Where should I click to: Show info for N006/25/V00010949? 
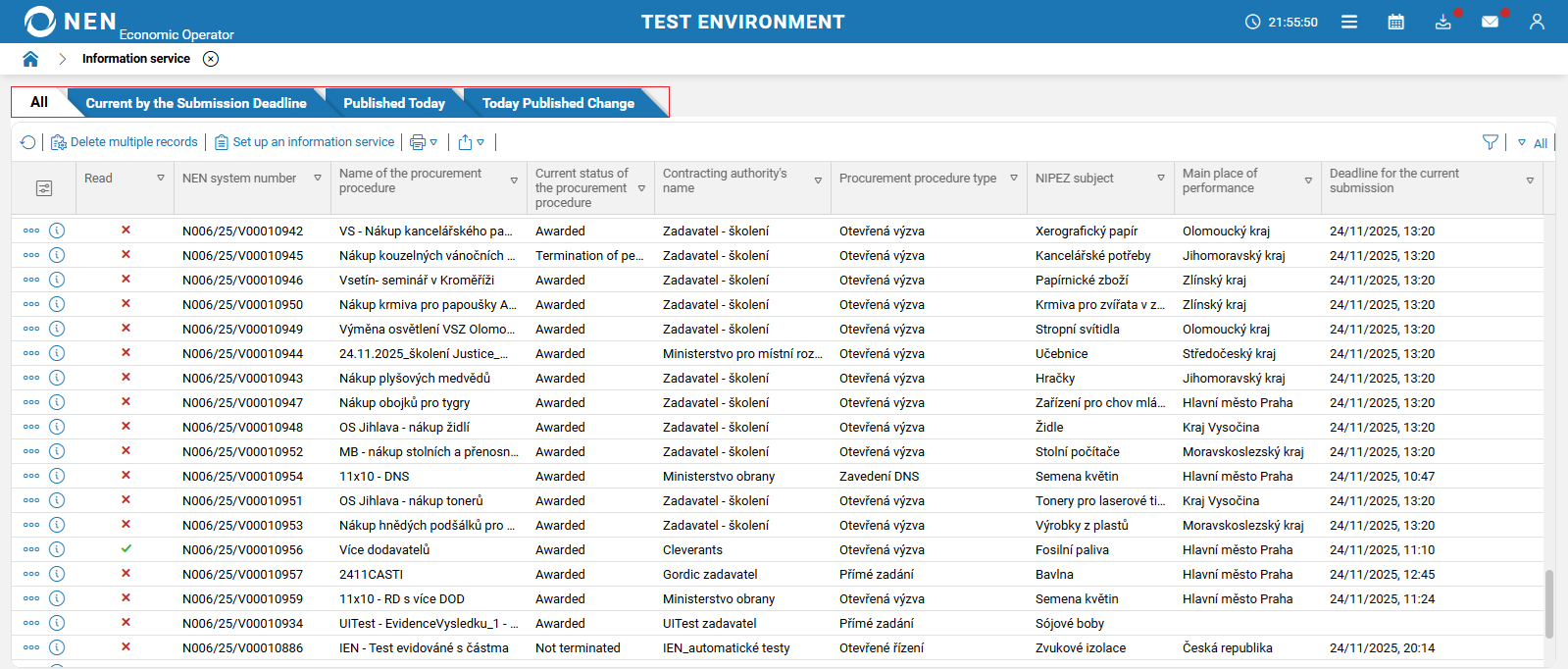tap(57, 329)
